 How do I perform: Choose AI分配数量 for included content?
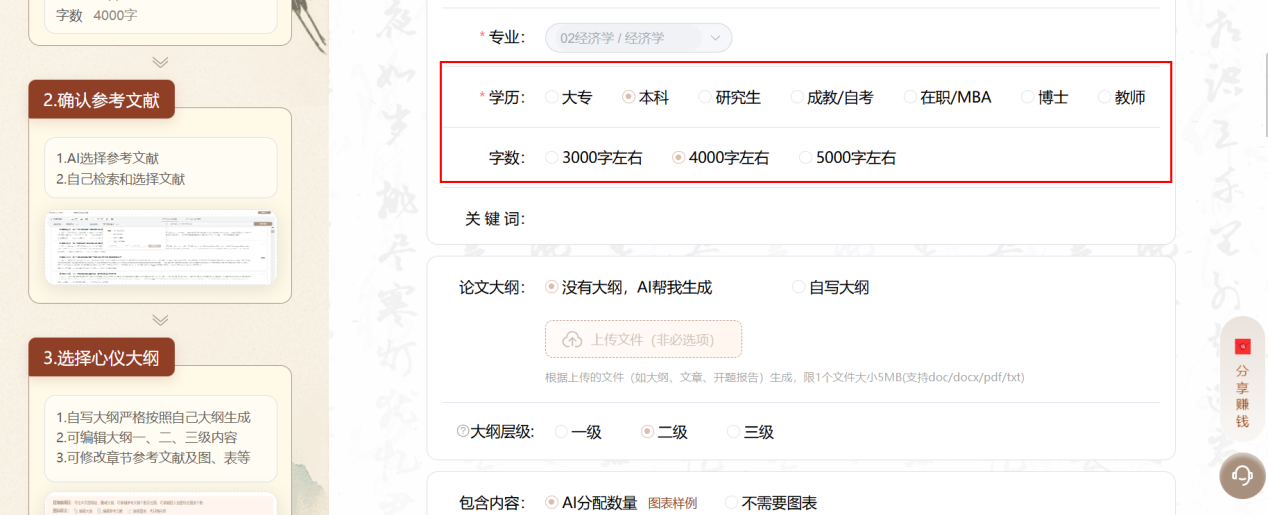pos(552,502)
